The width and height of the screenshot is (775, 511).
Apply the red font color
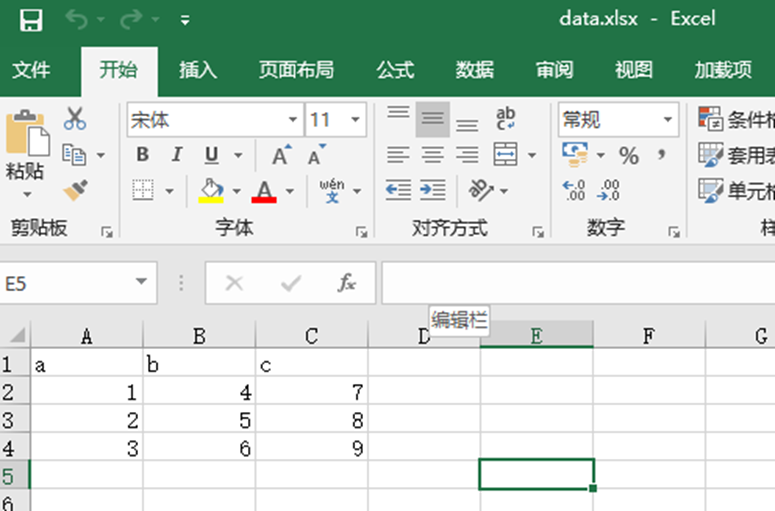click(264, 190)
